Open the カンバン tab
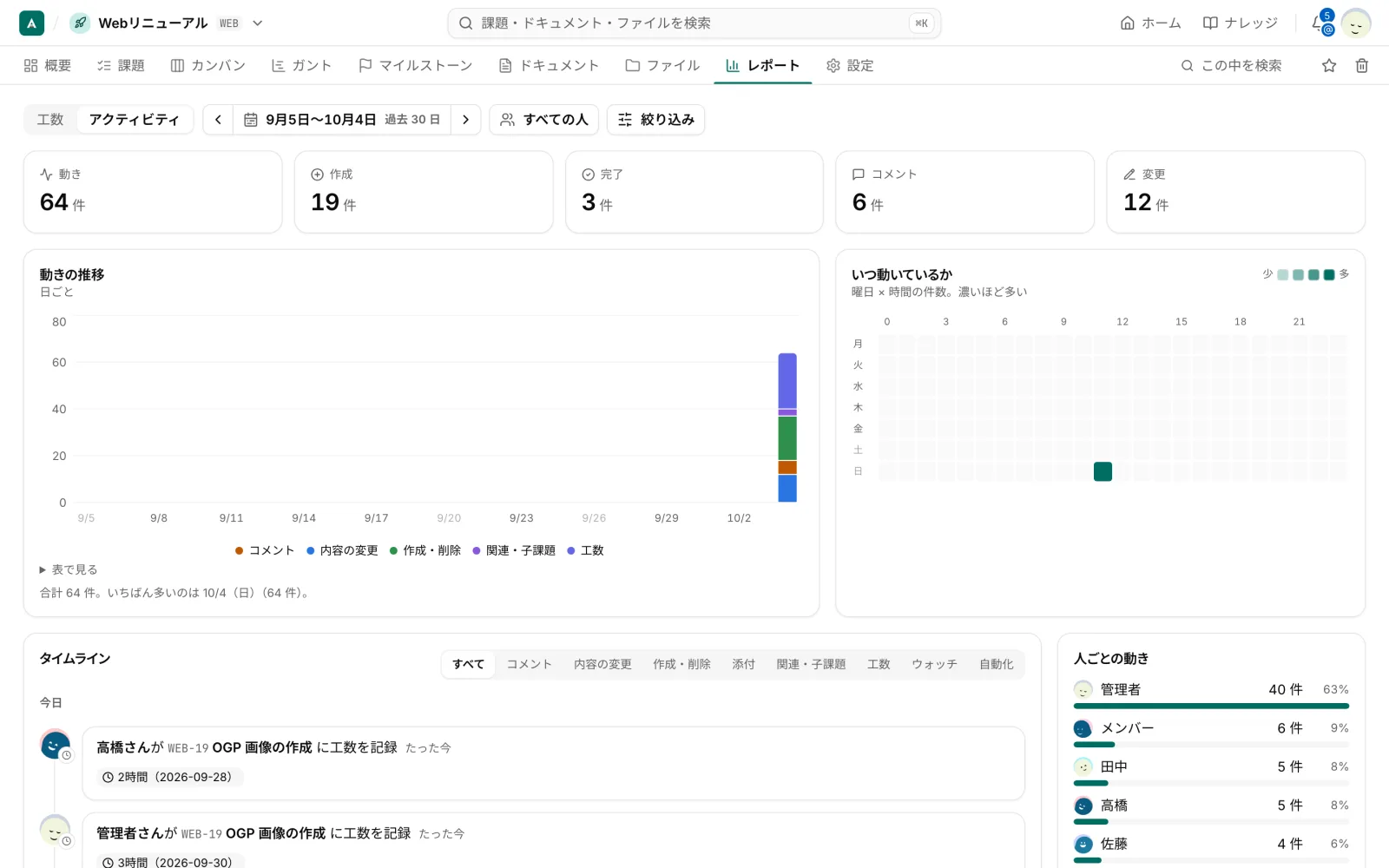 click(208, 66)
